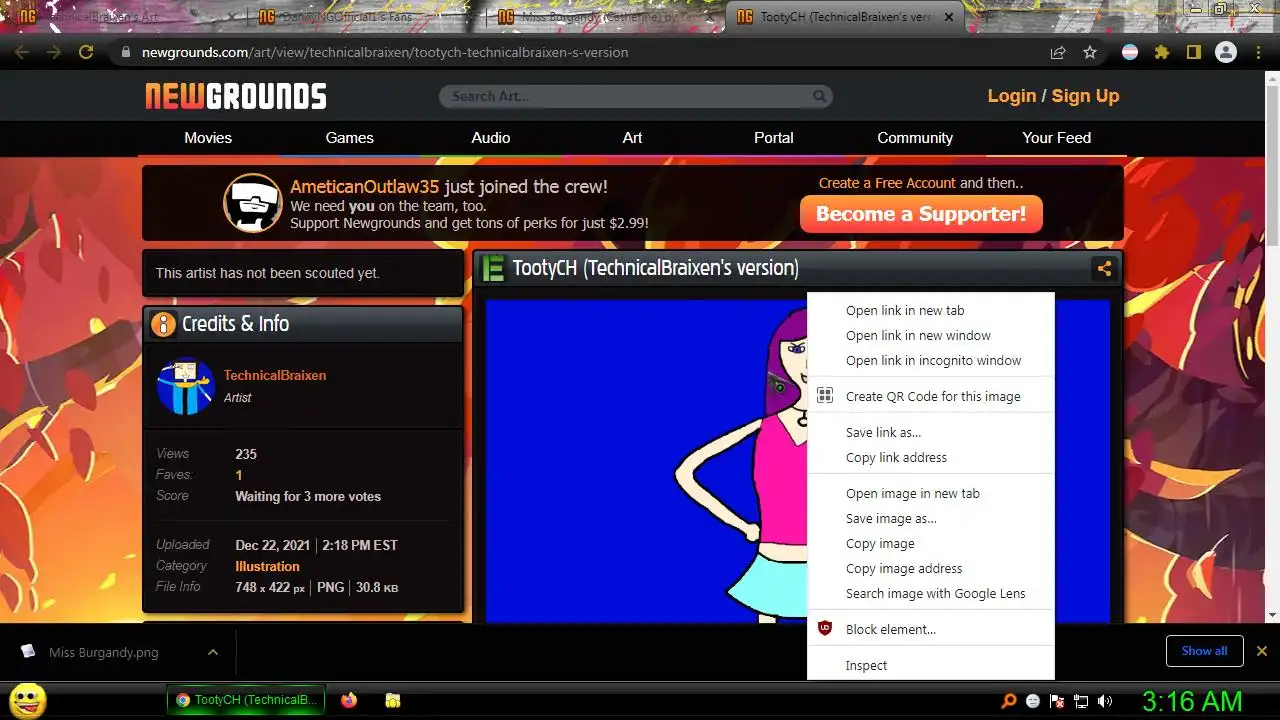Click Create a Free Account link

pyautogui.click(x=887, y=183)
